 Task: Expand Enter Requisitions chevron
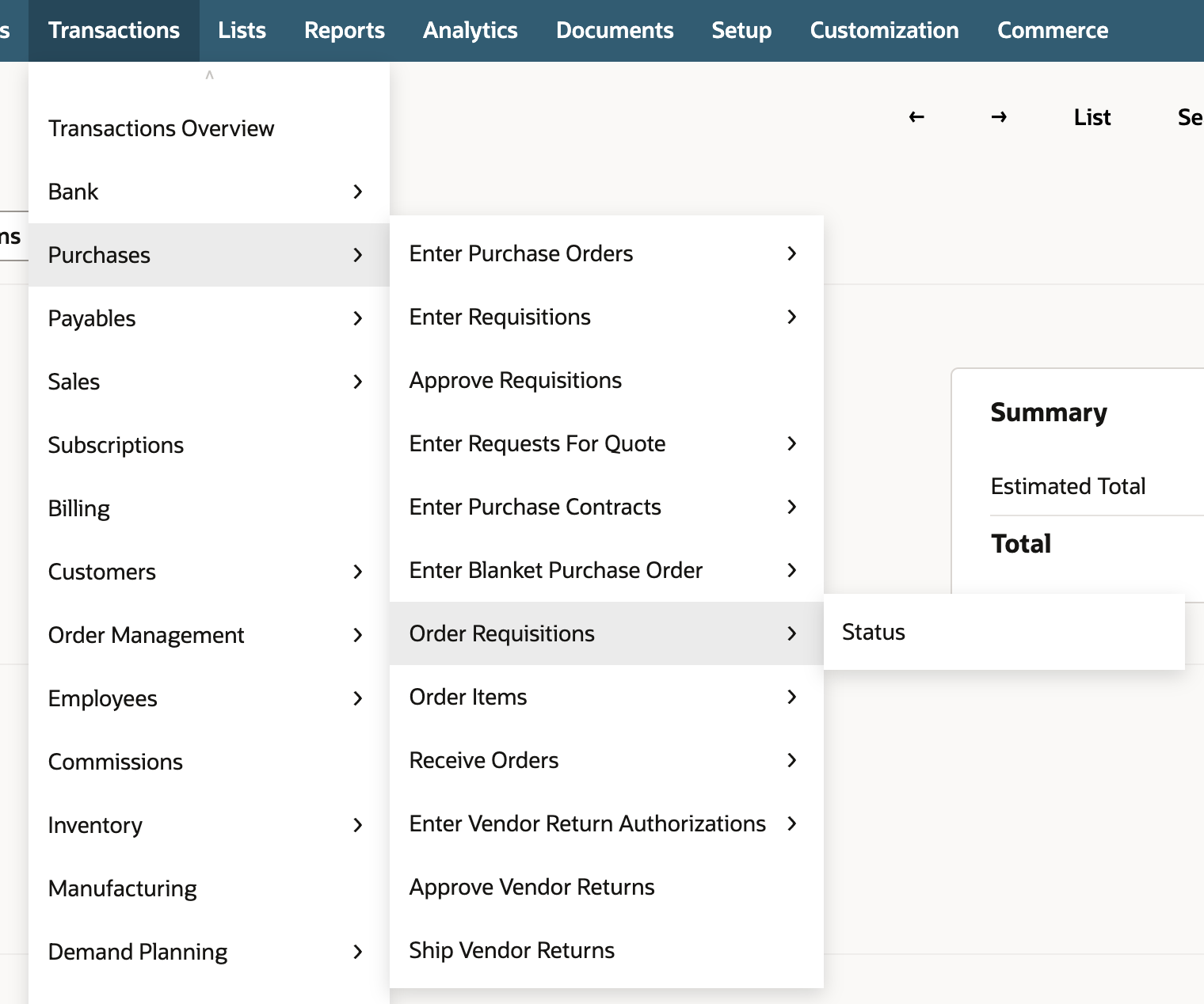click(x=792, y=317)
